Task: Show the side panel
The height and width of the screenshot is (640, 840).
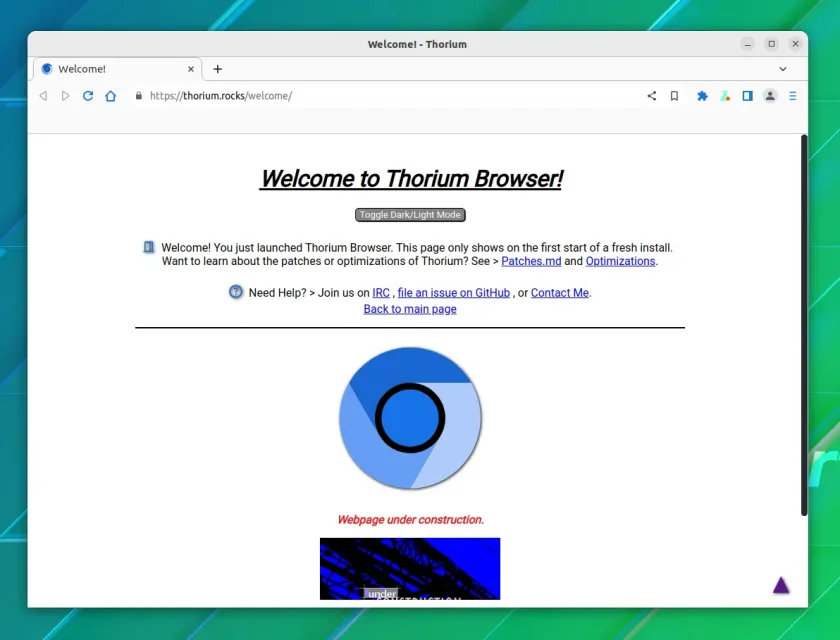Action: (x=747, y=96)
